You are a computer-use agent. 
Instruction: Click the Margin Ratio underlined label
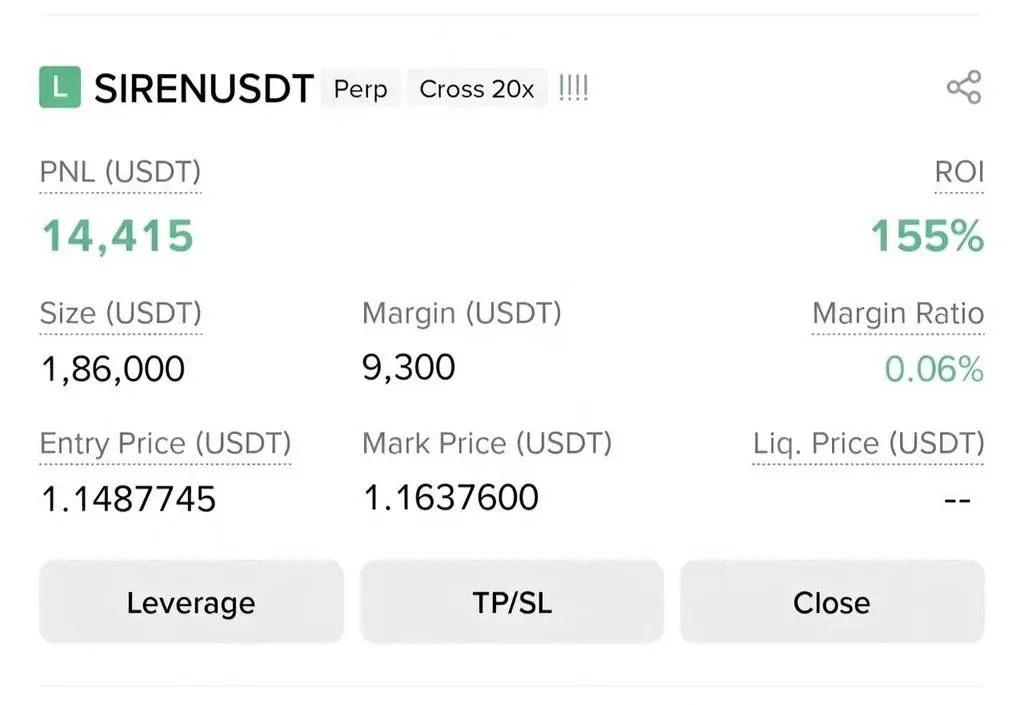(x=898, y=313)
